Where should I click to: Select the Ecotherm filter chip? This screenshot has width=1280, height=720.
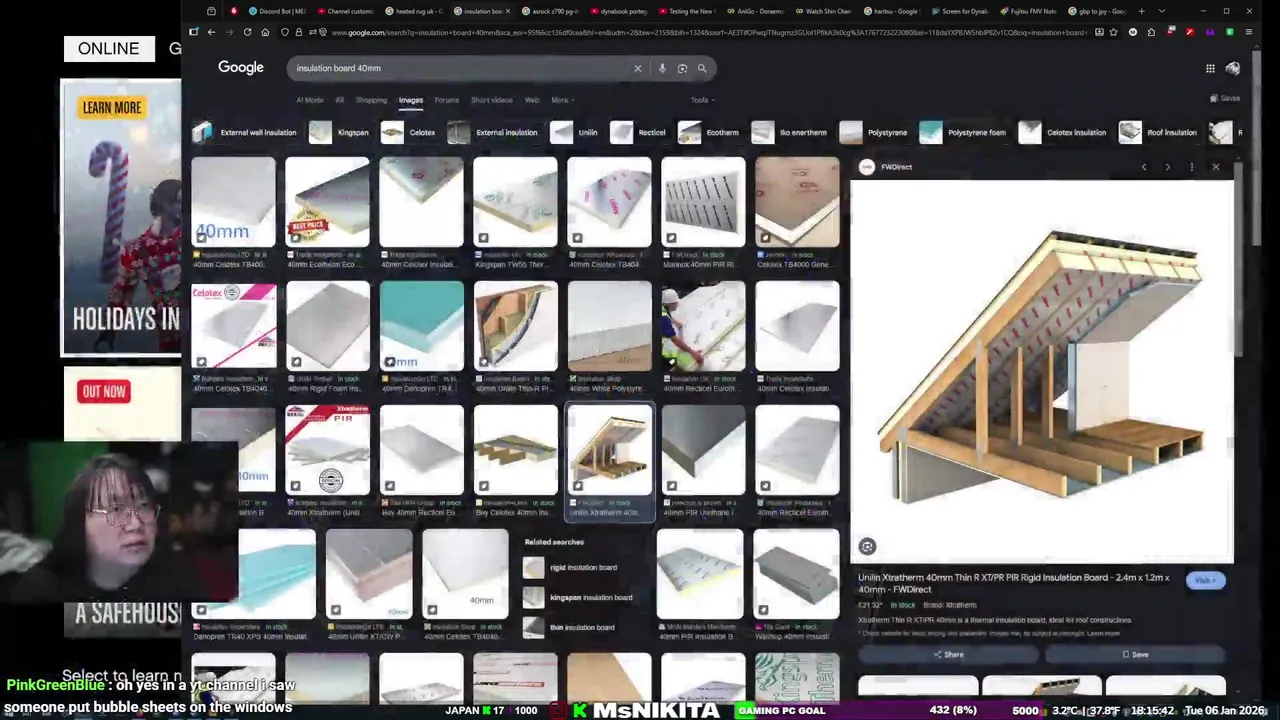pos(709,132)
